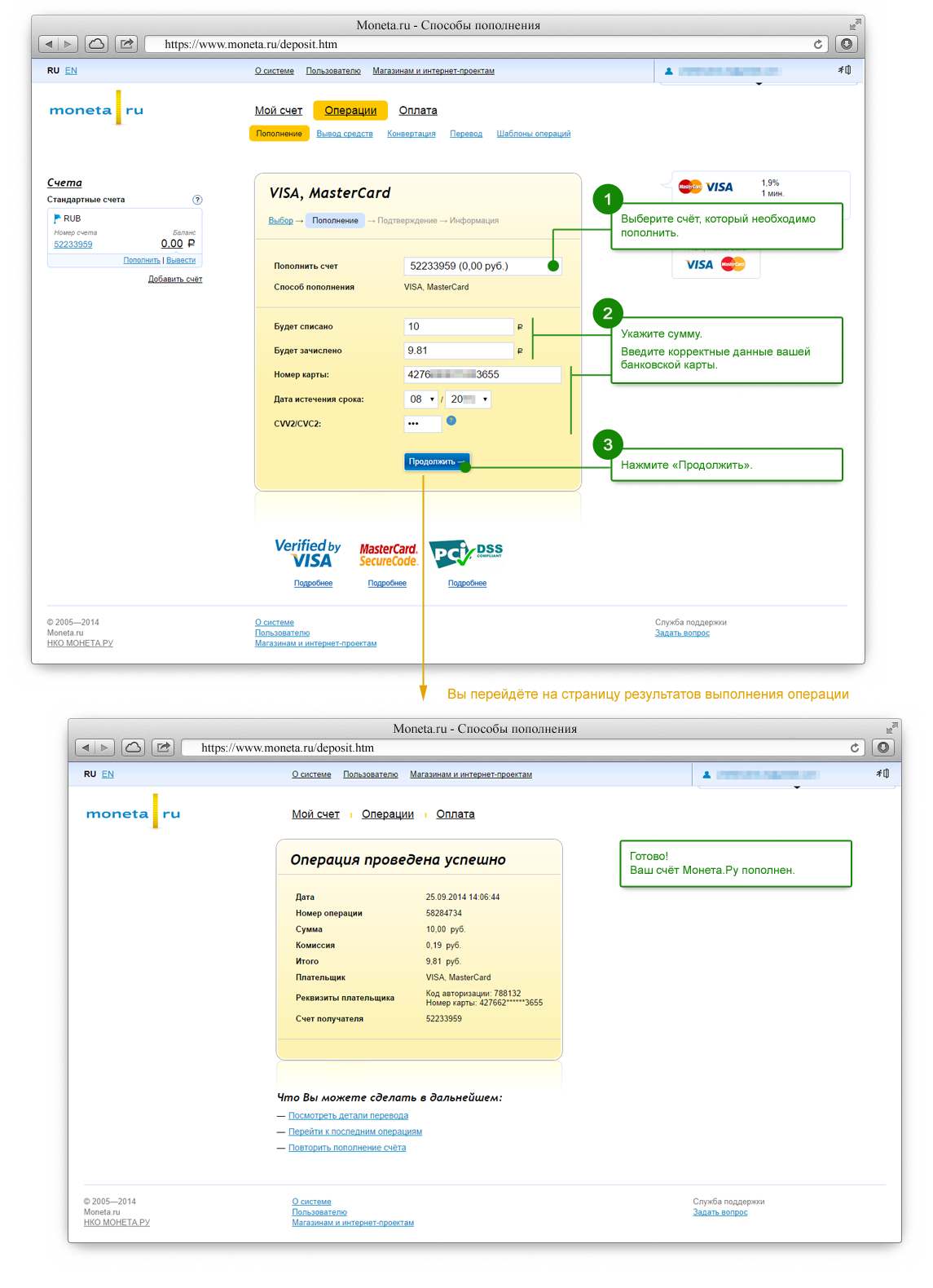This screenshot has width=933, height=1288.
Task: Click the moneta.ru logo in the success page window
Action: pyautogui.click(x=133, y=813)
